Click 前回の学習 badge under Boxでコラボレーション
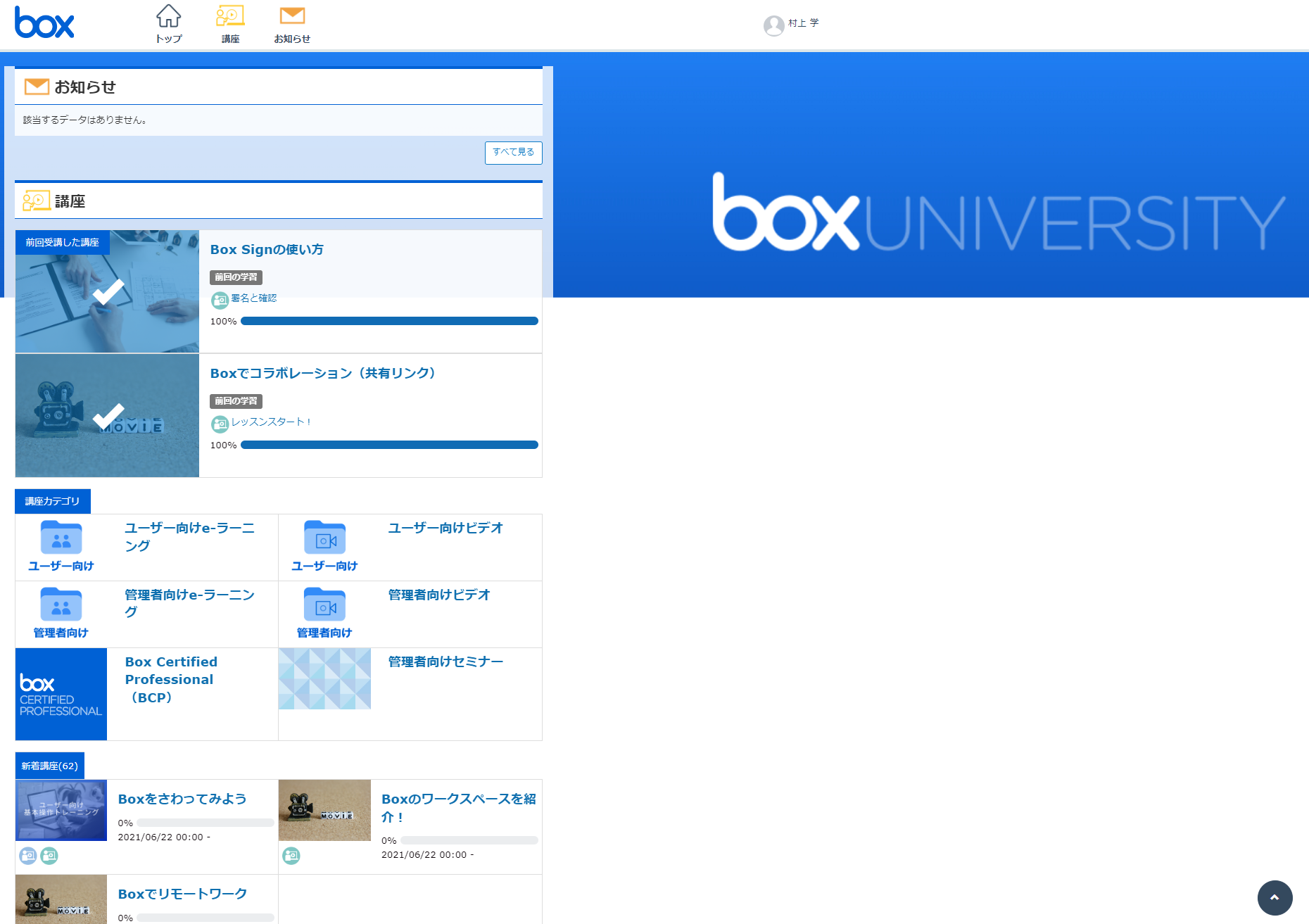Image resolution: width=1309 pixels, height=924 pixels. [x=236, y=401]
